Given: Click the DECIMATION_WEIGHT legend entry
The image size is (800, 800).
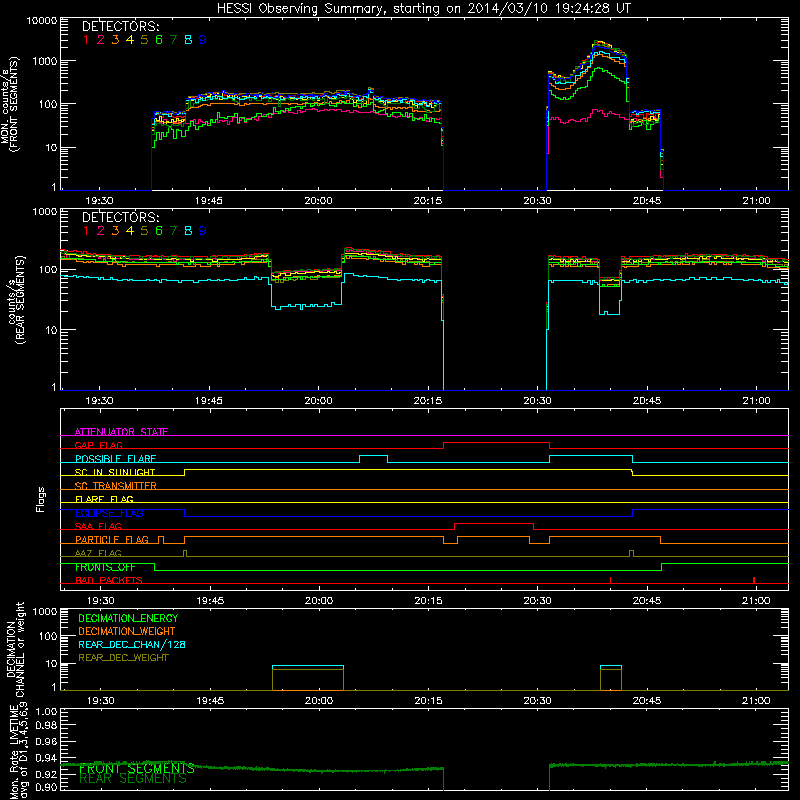Looking at the screenshot, I should (x=127, y=632).
